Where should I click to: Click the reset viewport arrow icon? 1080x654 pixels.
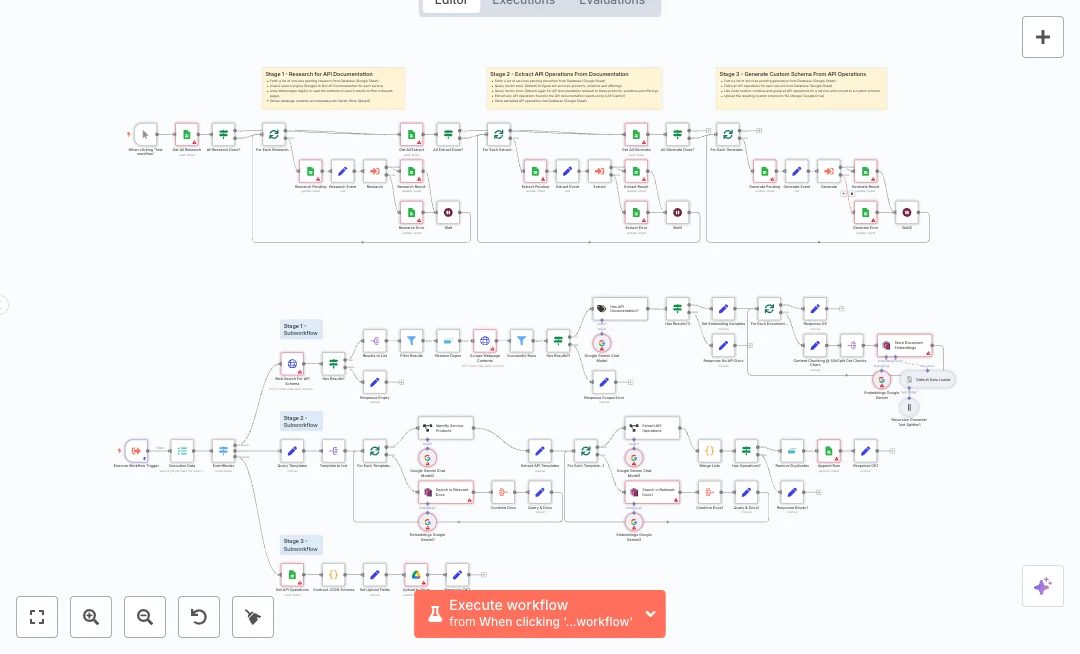[199, 617]
